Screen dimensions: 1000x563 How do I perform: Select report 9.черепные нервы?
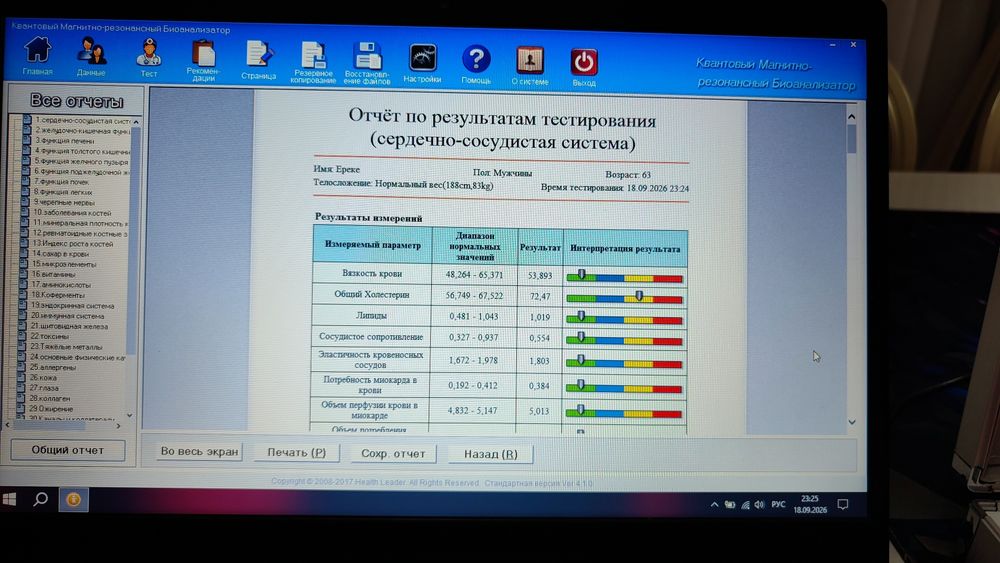64,202
